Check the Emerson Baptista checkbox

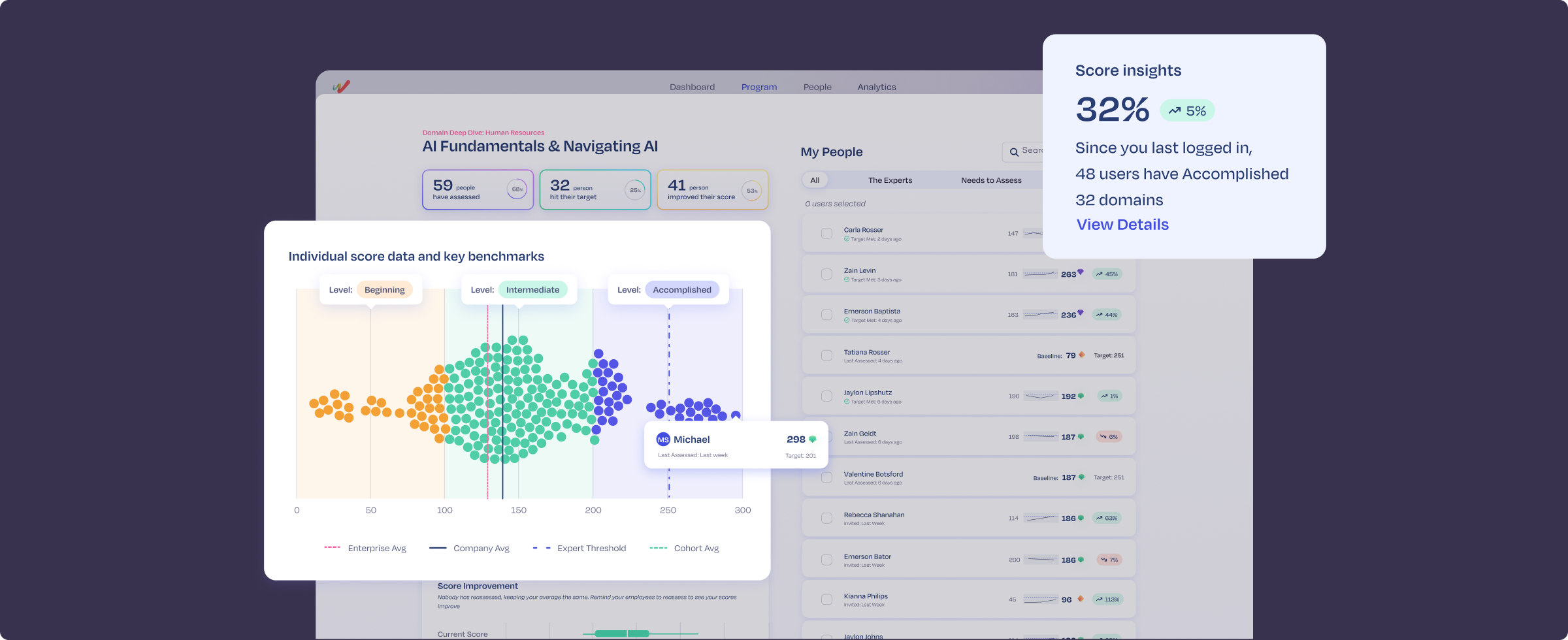coord(826,315)
